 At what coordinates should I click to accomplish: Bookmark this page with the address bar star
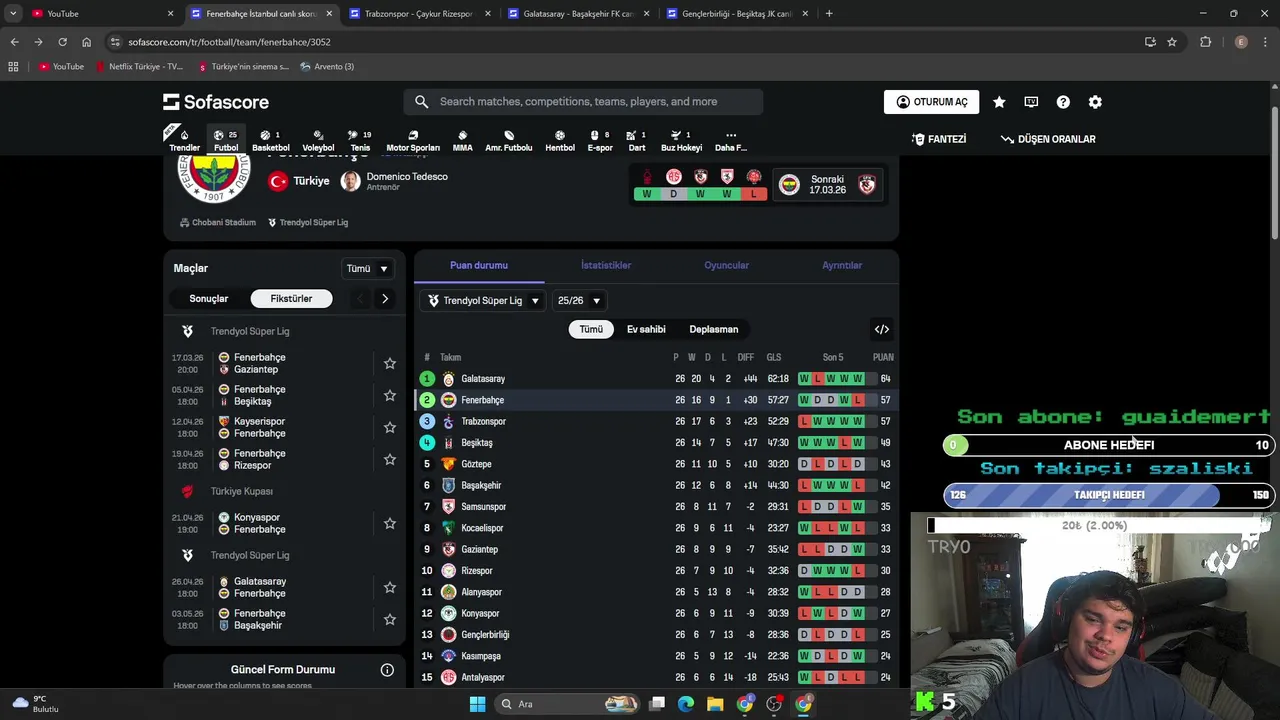click(x=1172, y=42)
